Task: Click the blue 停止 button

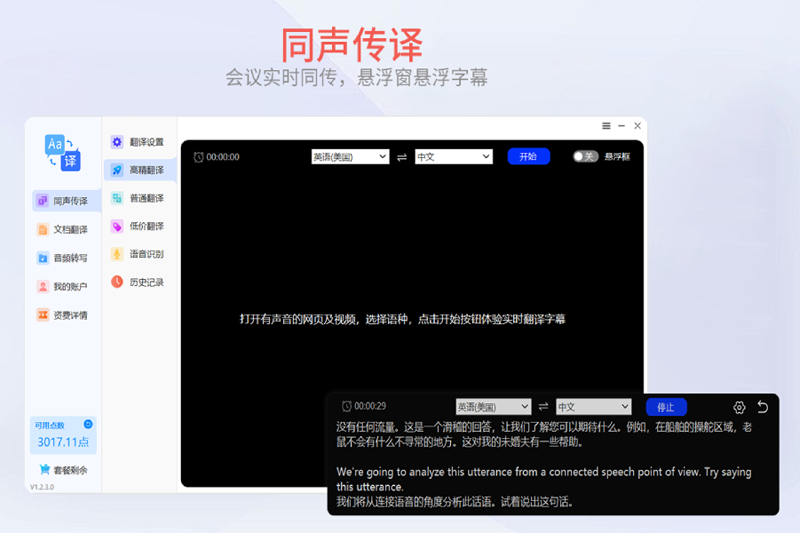Action: tap(666, 407)
